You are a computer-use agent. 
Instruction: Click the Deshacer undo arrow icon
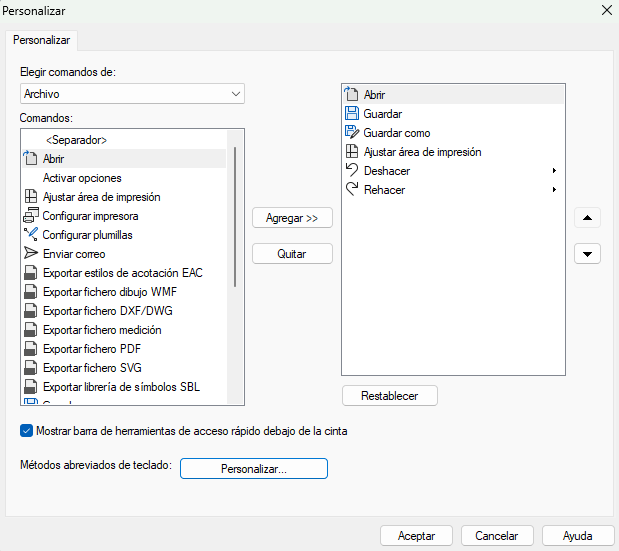pos(352,170)
